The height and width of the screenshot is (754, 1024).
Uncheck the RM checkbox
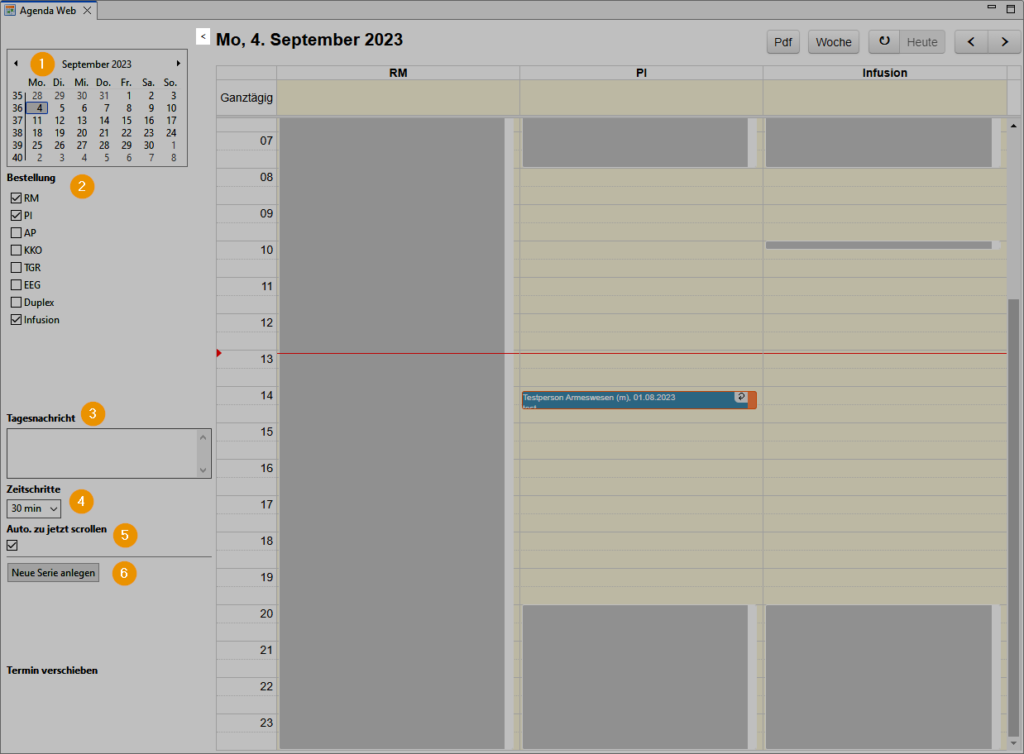pos(16,198)
